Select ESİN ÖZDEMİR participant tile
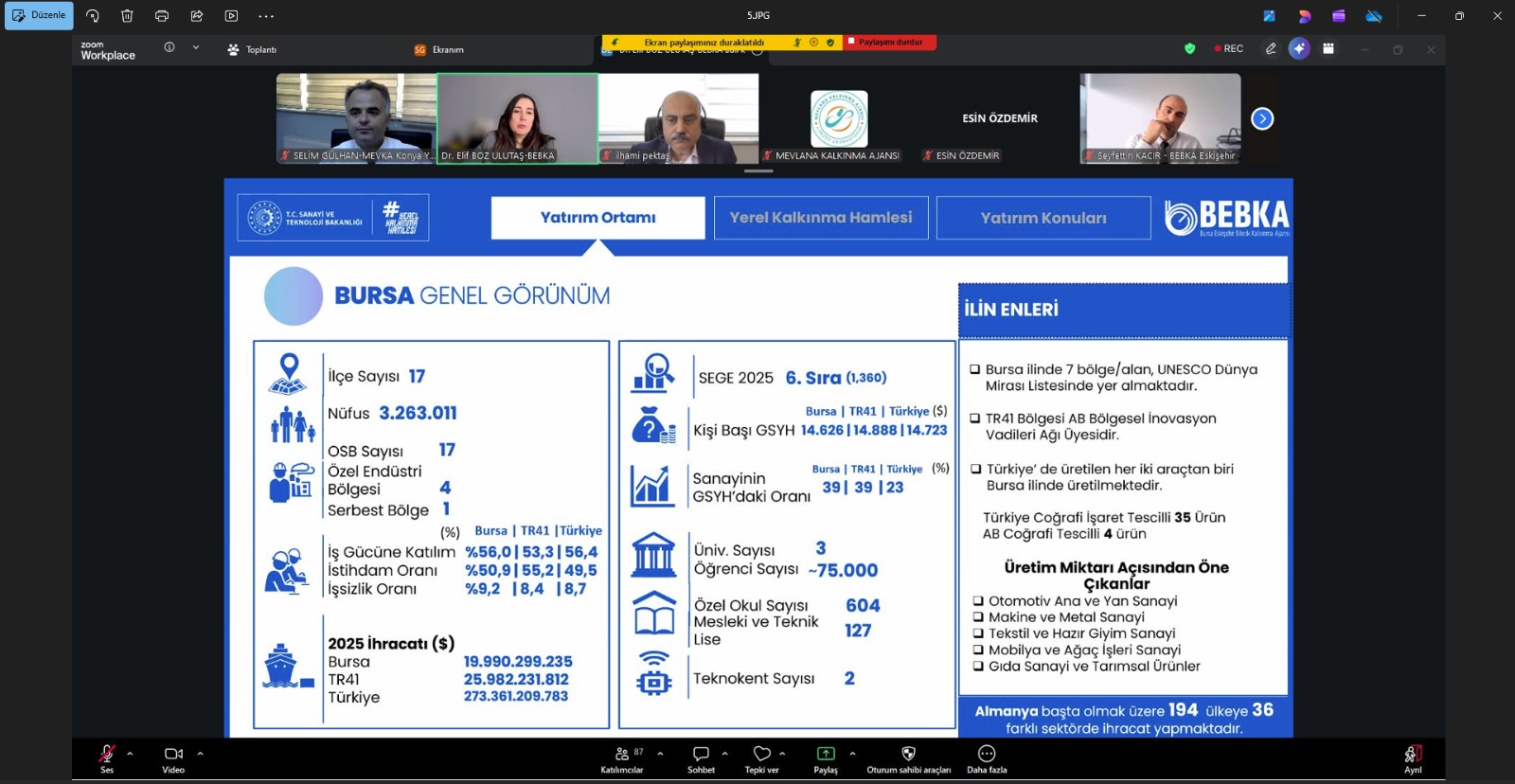This screenshot has width=1515, height=784. click(x=1000, y=118)
